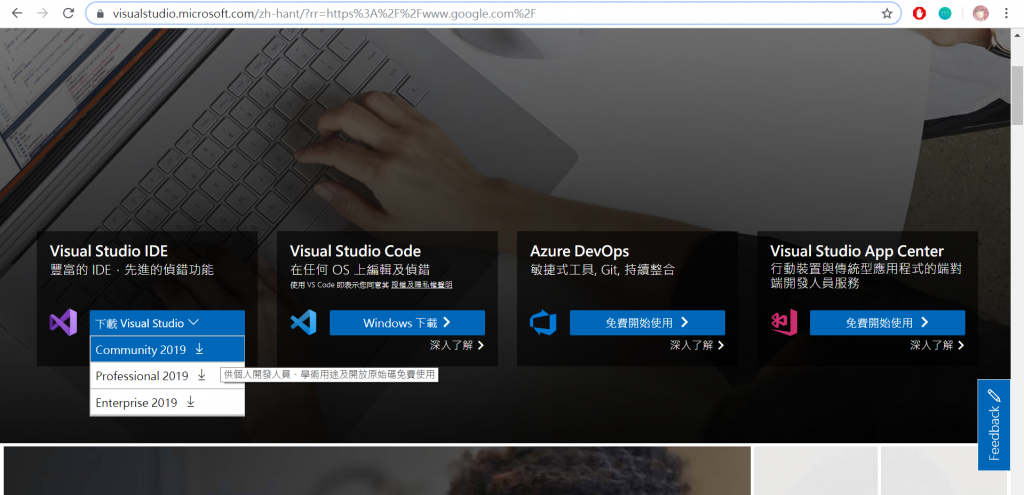Click the Visual Studio Code heading
This screenshot has height=495, width=1024.
tap(355, 251)
